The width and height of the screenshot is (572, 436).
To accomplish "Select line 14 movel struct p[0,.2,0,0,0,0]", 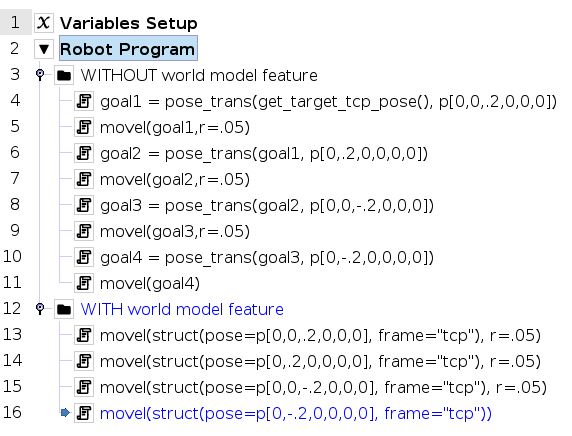I will coord(320,362).
